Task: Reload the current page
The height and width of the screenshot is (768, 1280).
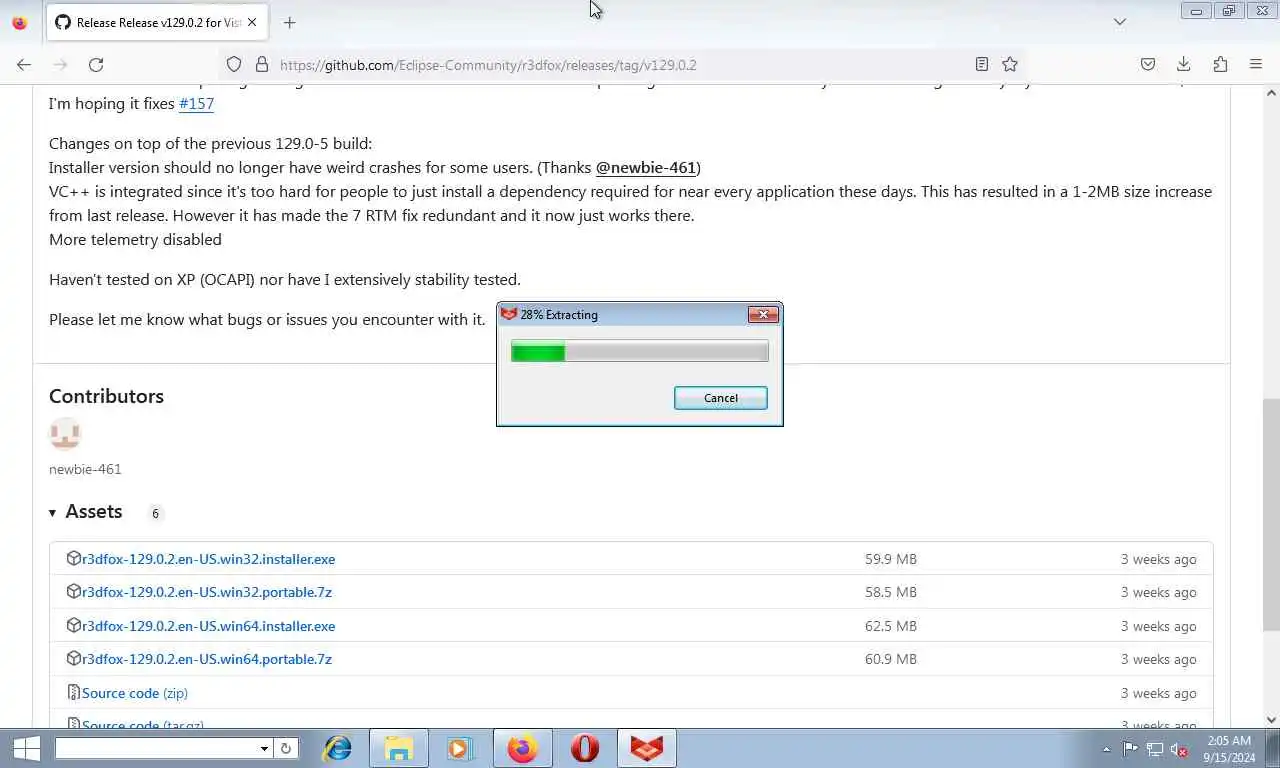Action: [x=96, y=64]
